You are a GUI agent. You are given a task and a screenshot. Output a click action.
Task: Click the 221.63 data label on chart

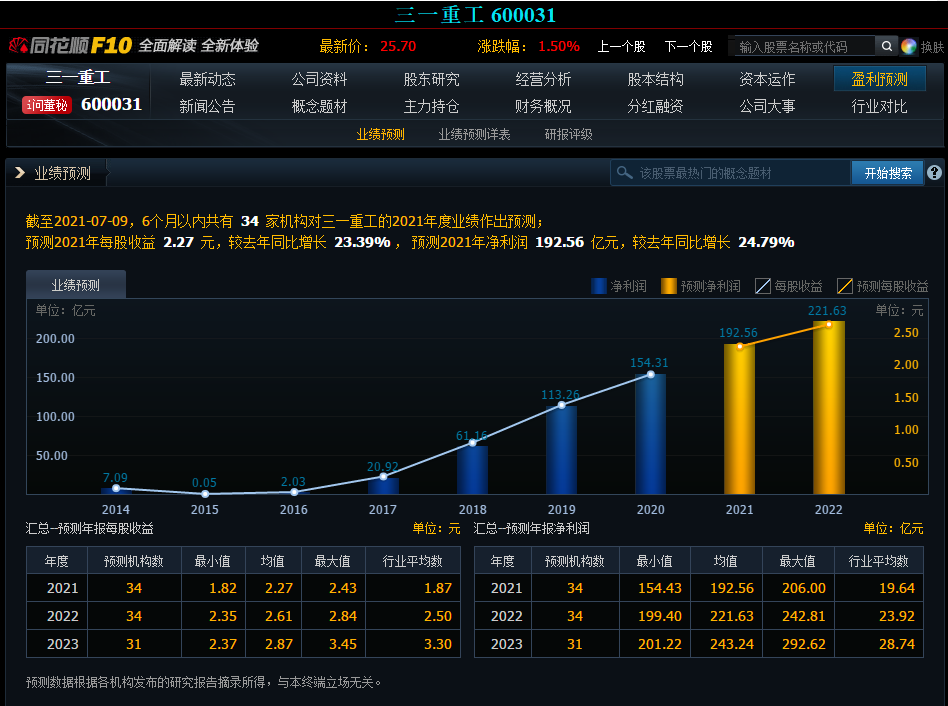click(827, 311)
